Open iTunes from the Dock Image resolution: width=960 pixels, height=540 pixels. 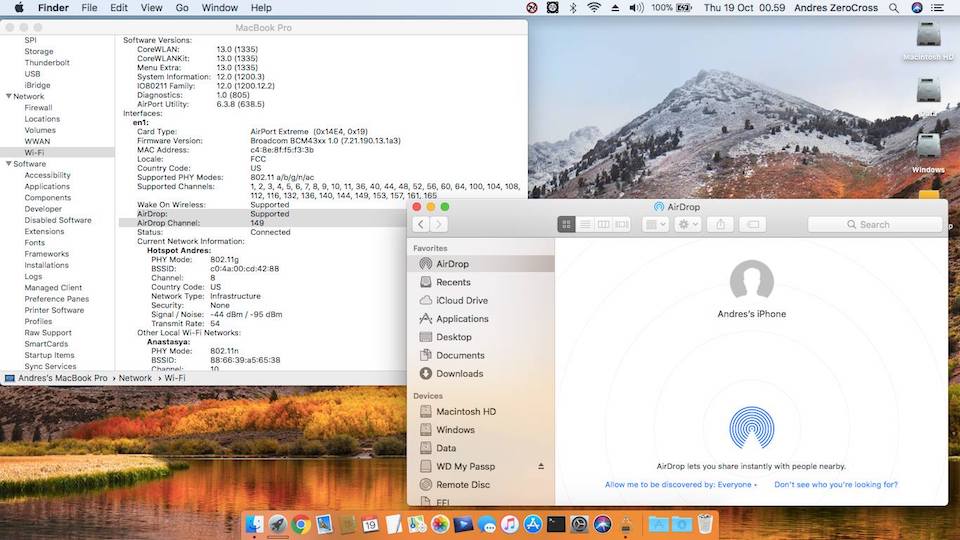click(509, 524)
